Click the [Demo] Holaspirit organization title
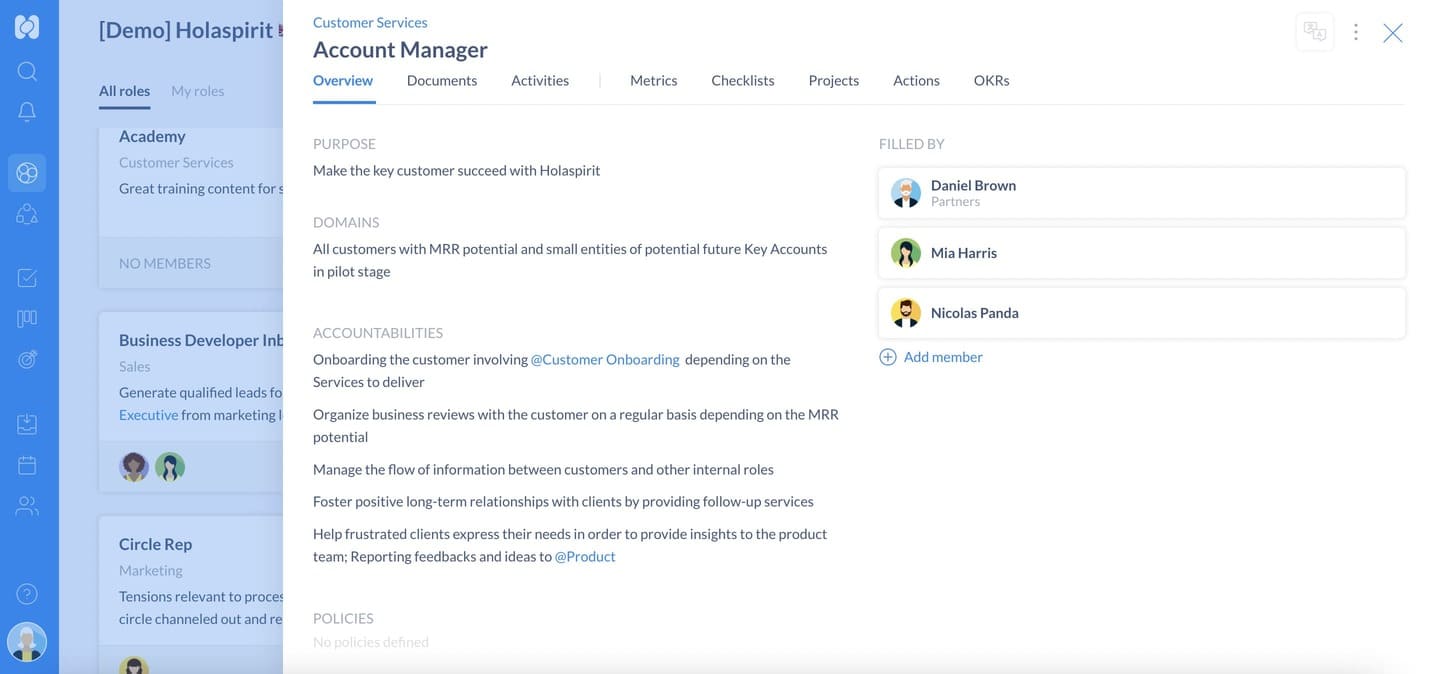 [x=186, y=30]
